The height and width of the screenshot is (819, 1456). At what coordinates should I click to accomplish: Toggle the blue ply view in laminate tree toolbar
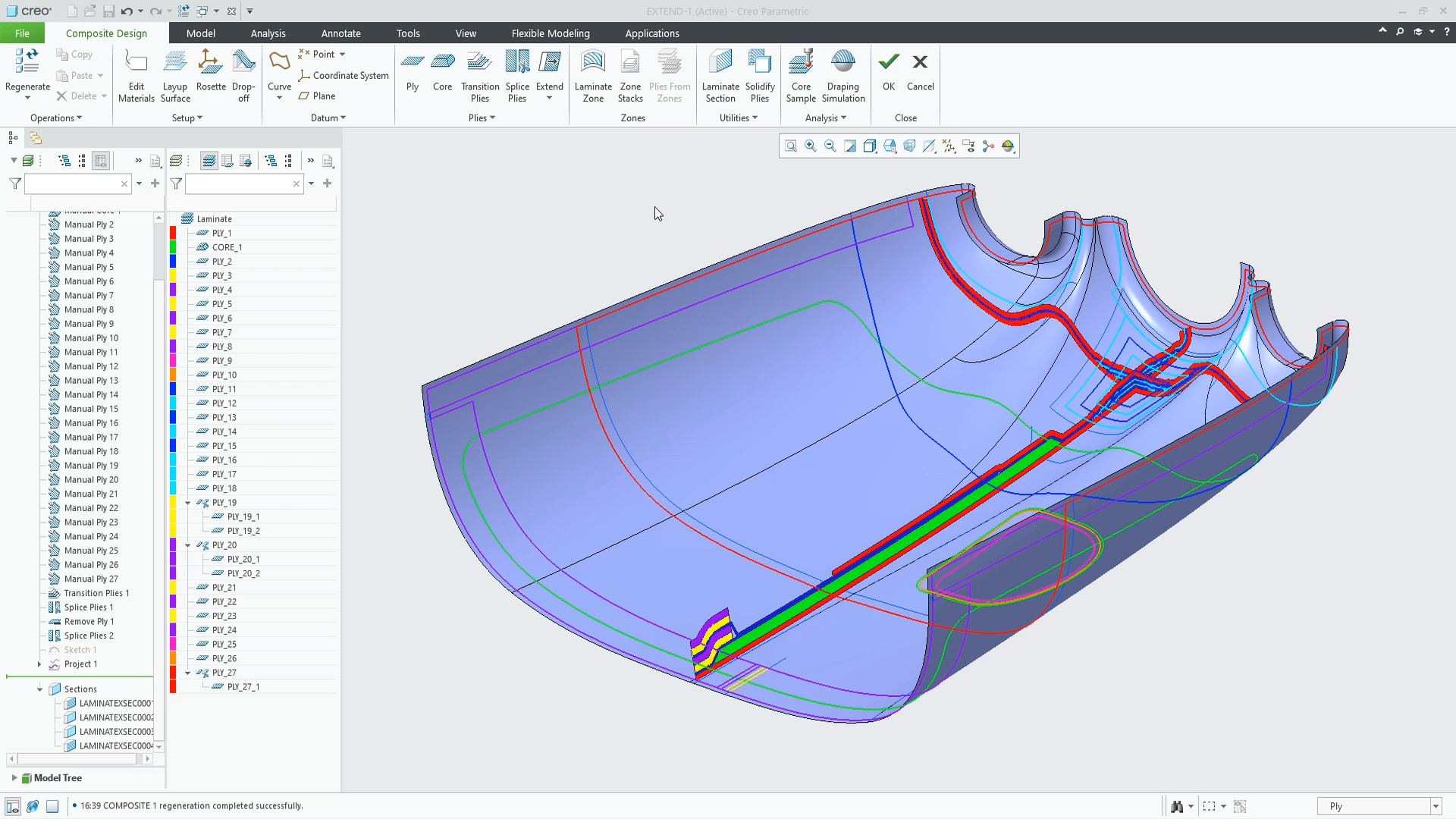209,161
